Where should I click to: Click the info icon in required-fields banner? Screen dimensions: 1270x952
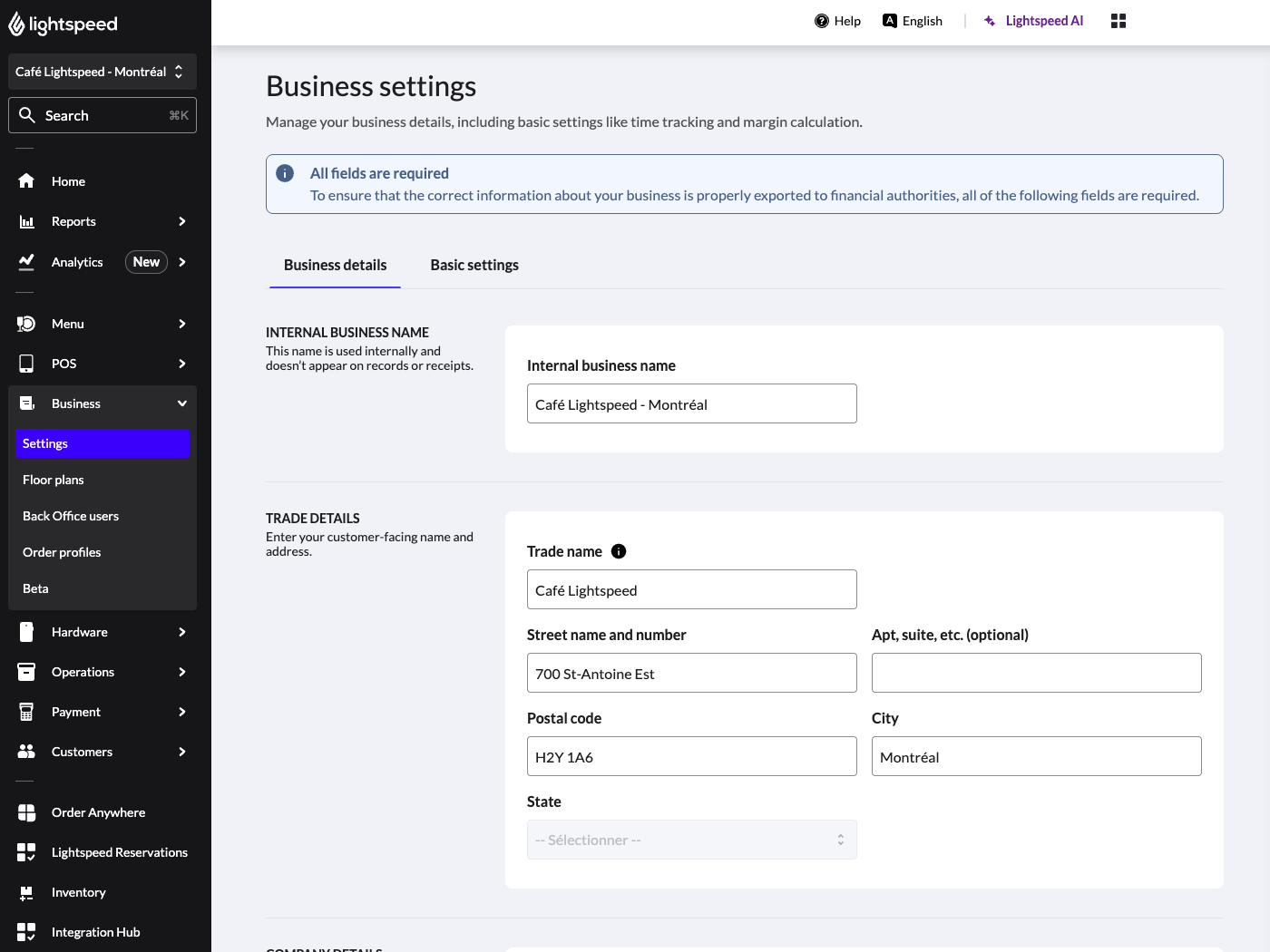[285, 173]
